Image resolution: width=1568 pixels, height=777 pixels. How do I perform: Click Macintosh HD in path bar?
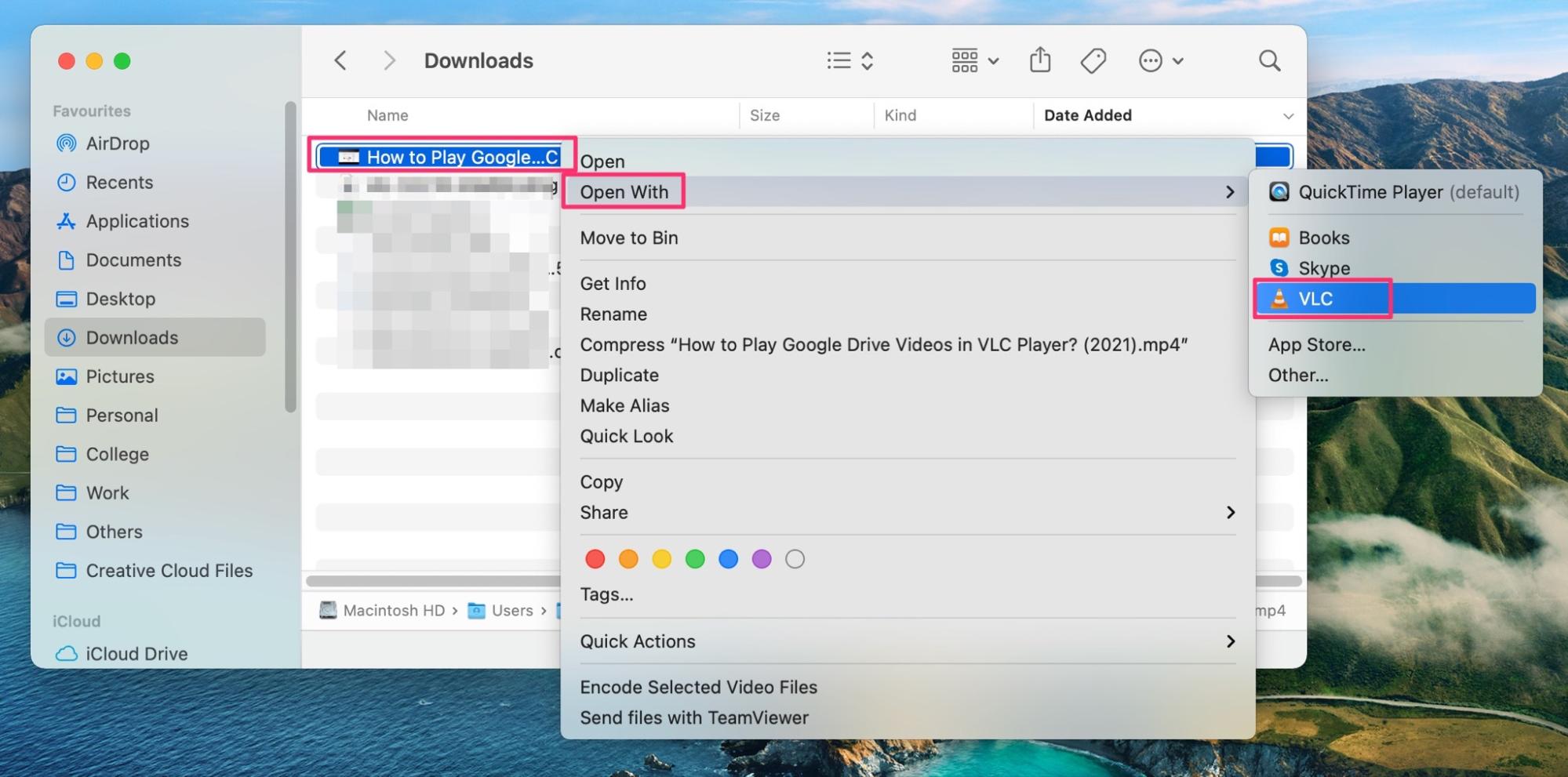(x=383, y=610)
